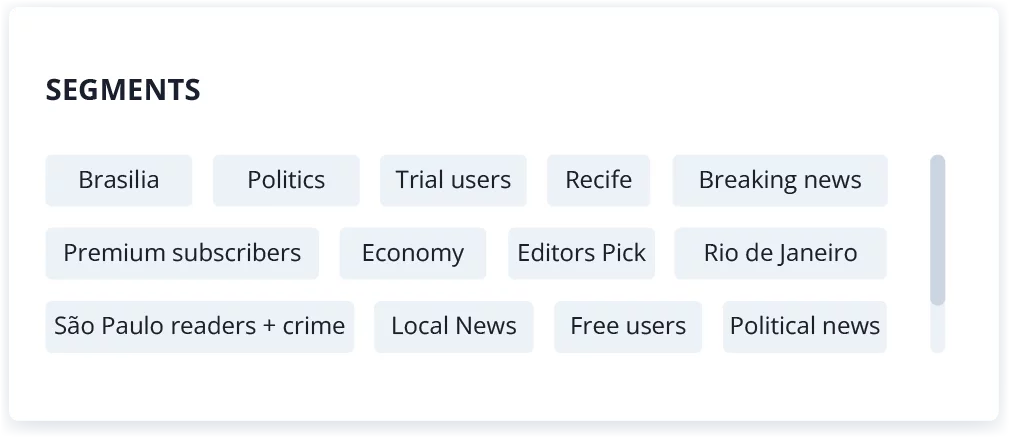Viewport: 1010px width, 437px height.
Task: Choose the Politics segment tag
Action: [286, 180]
